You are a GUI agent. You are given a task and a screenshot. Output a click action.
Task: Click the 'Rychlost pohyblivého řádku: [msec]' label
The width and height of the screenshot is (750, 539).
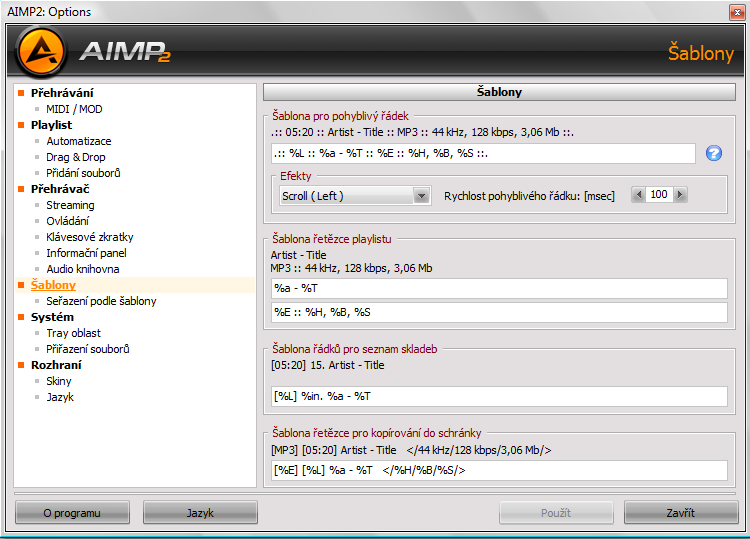click(529, 196)
